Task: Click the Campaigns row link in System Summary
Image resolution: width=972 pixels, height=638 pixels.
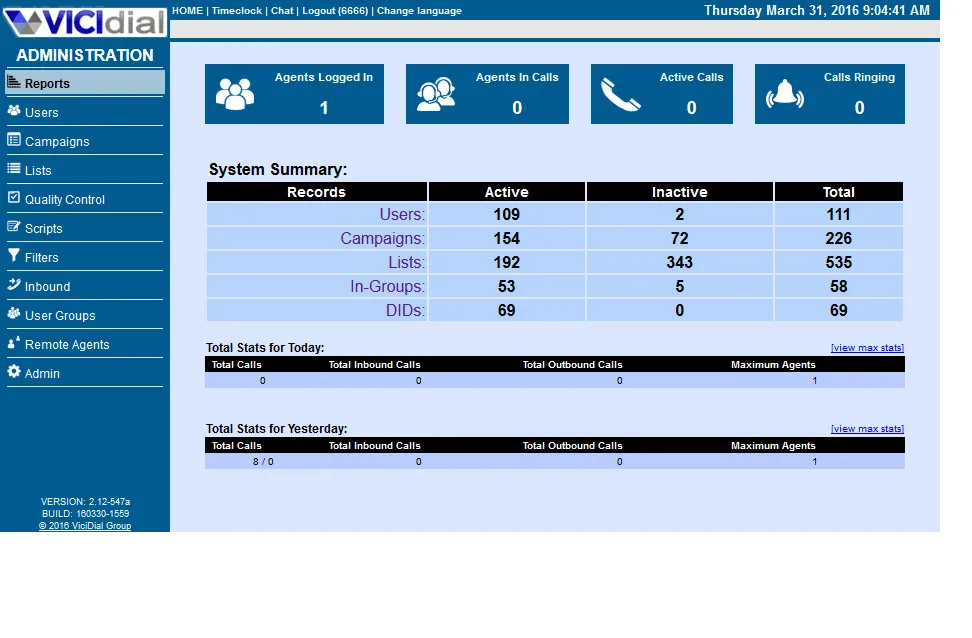Action: click(382, 238)
